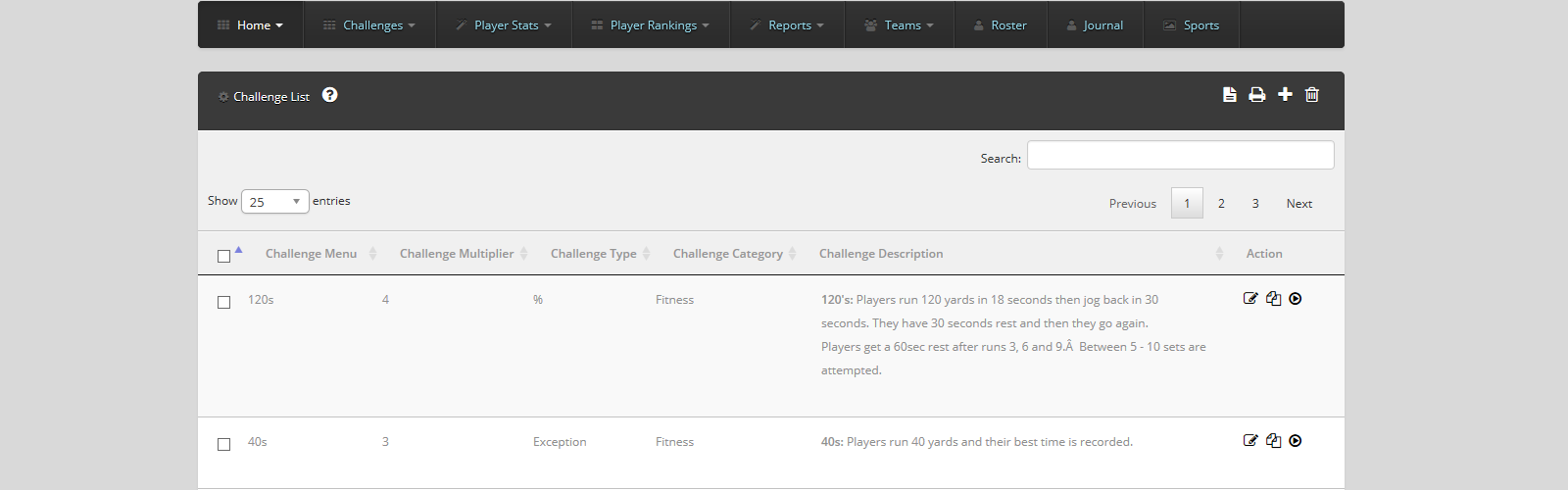Viewport: 1568px width, 490px height.
Task: Open the Roster page
Action: click(x=1001, y=25)
